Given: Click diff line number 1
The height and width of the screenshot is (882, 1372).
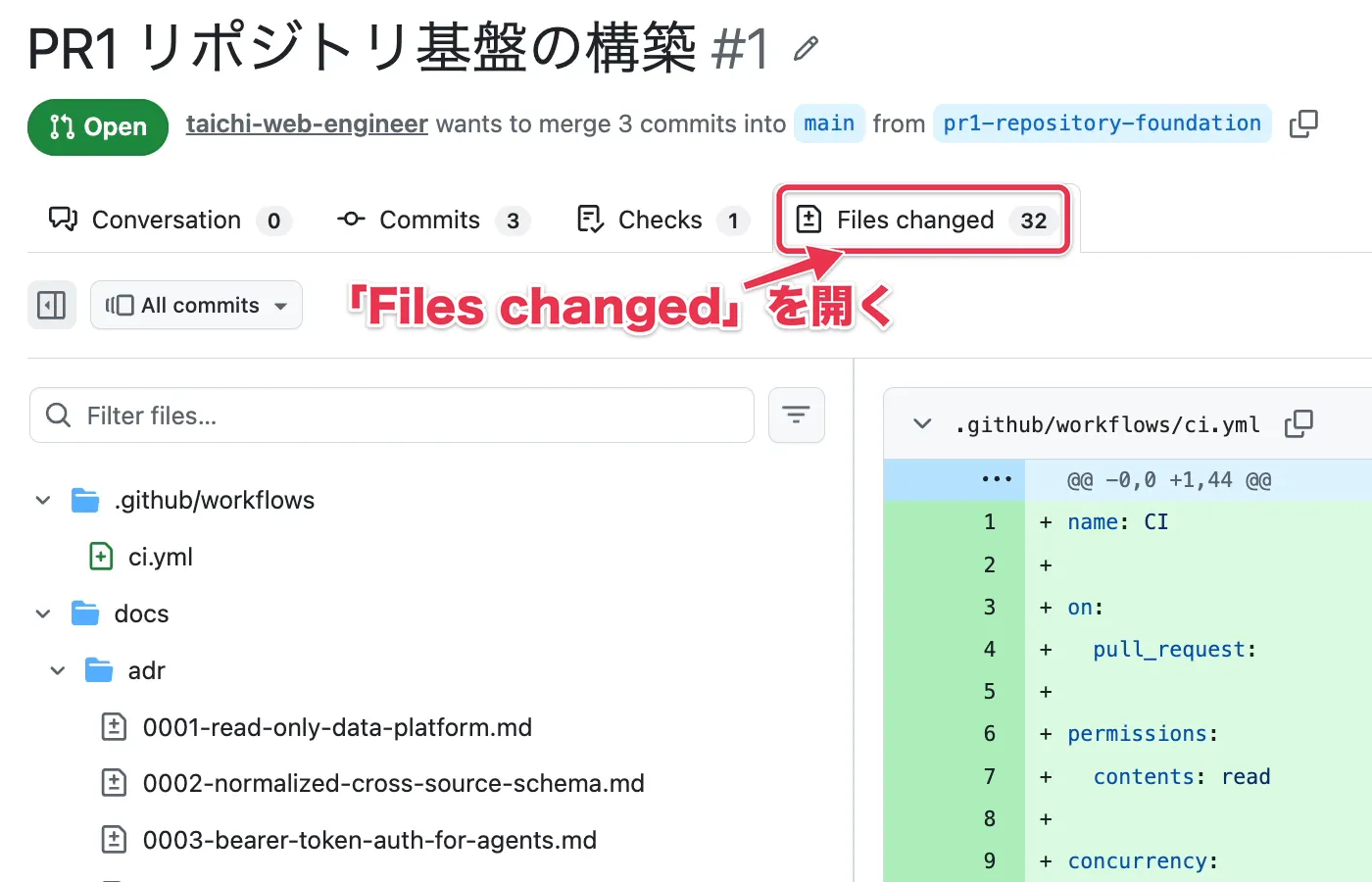Looking at the screenshot, I should coord(990,522).
